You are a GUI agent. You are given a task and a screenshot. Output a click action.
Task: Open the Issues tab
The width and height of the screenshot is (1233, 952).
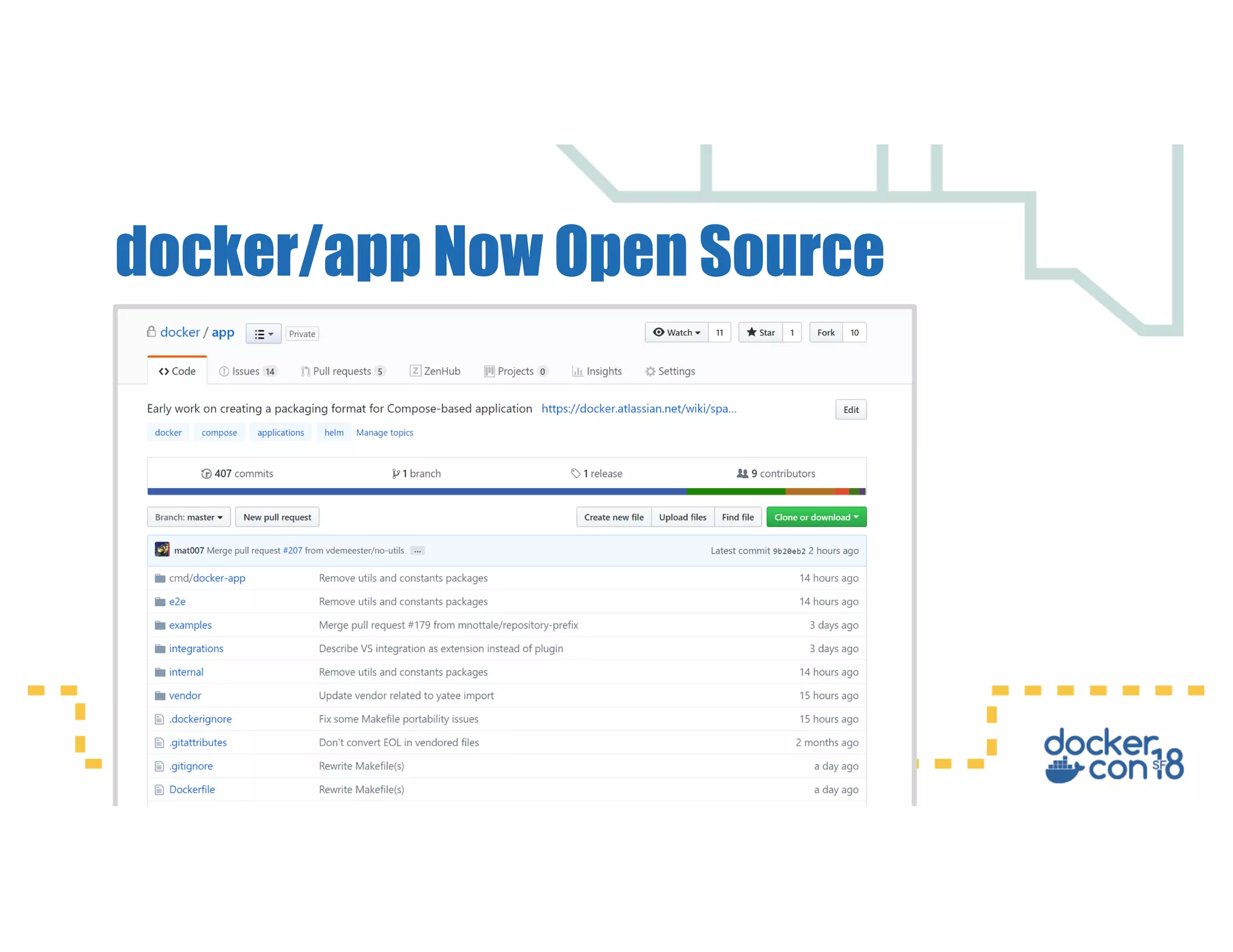(x=247, y=371)
